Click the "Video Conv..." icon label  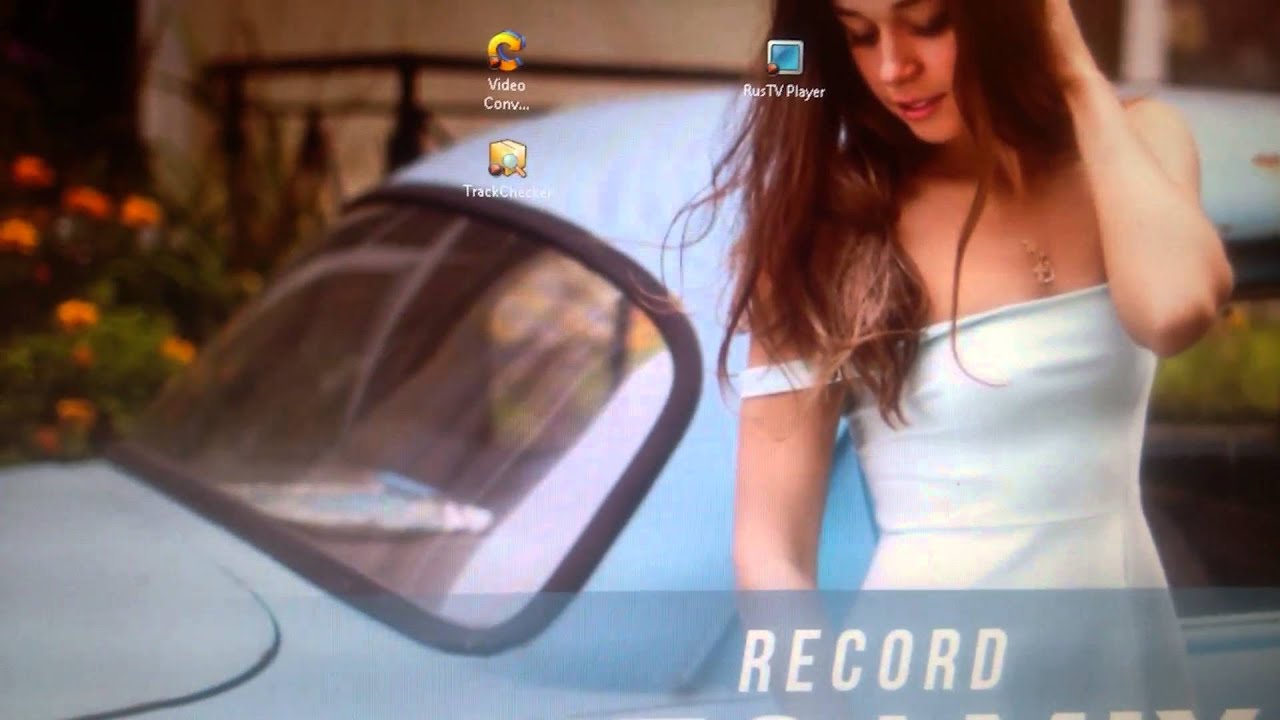click(506, 94)
